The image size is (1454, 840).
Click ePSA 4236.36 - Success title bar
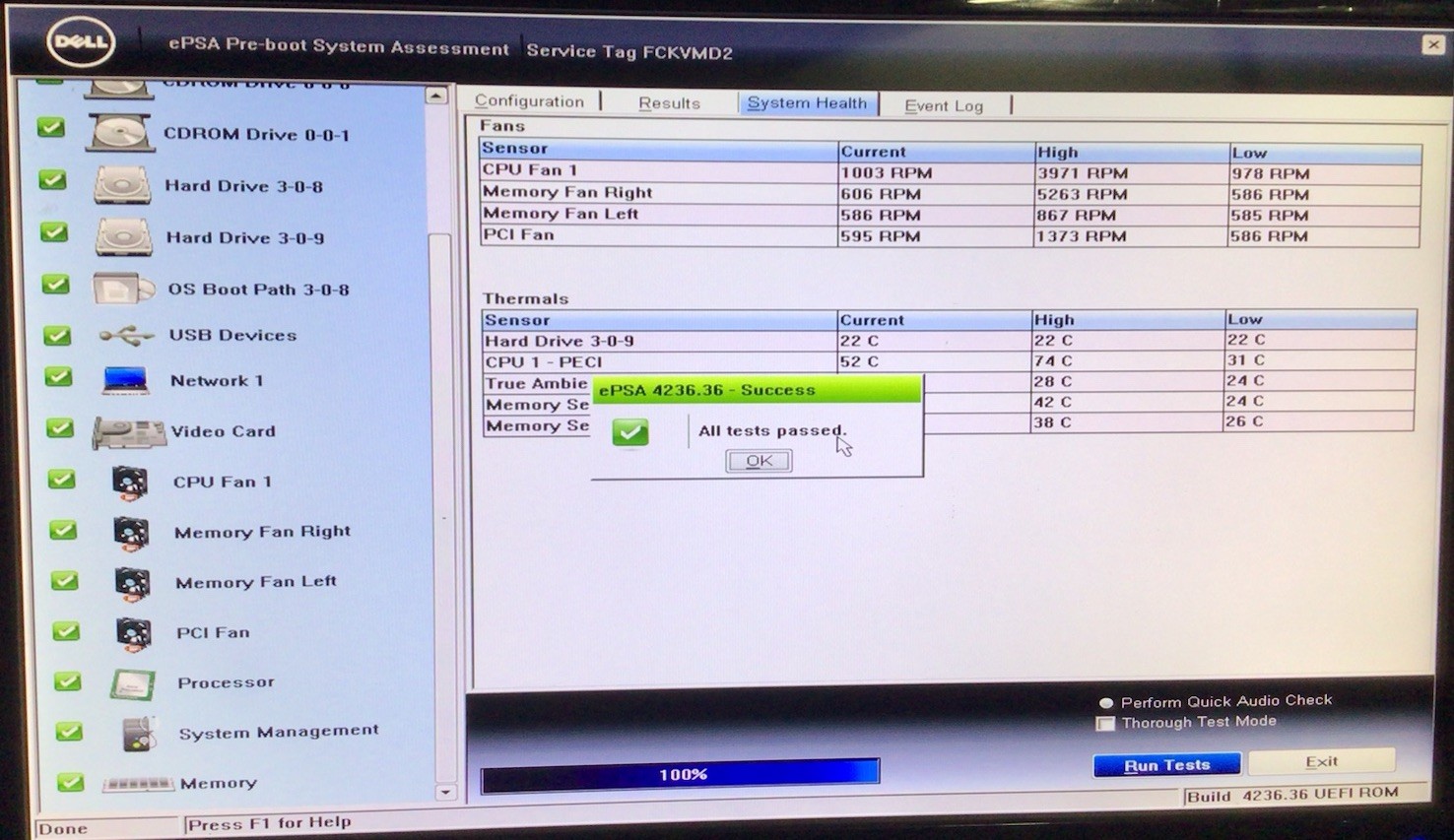757,390
